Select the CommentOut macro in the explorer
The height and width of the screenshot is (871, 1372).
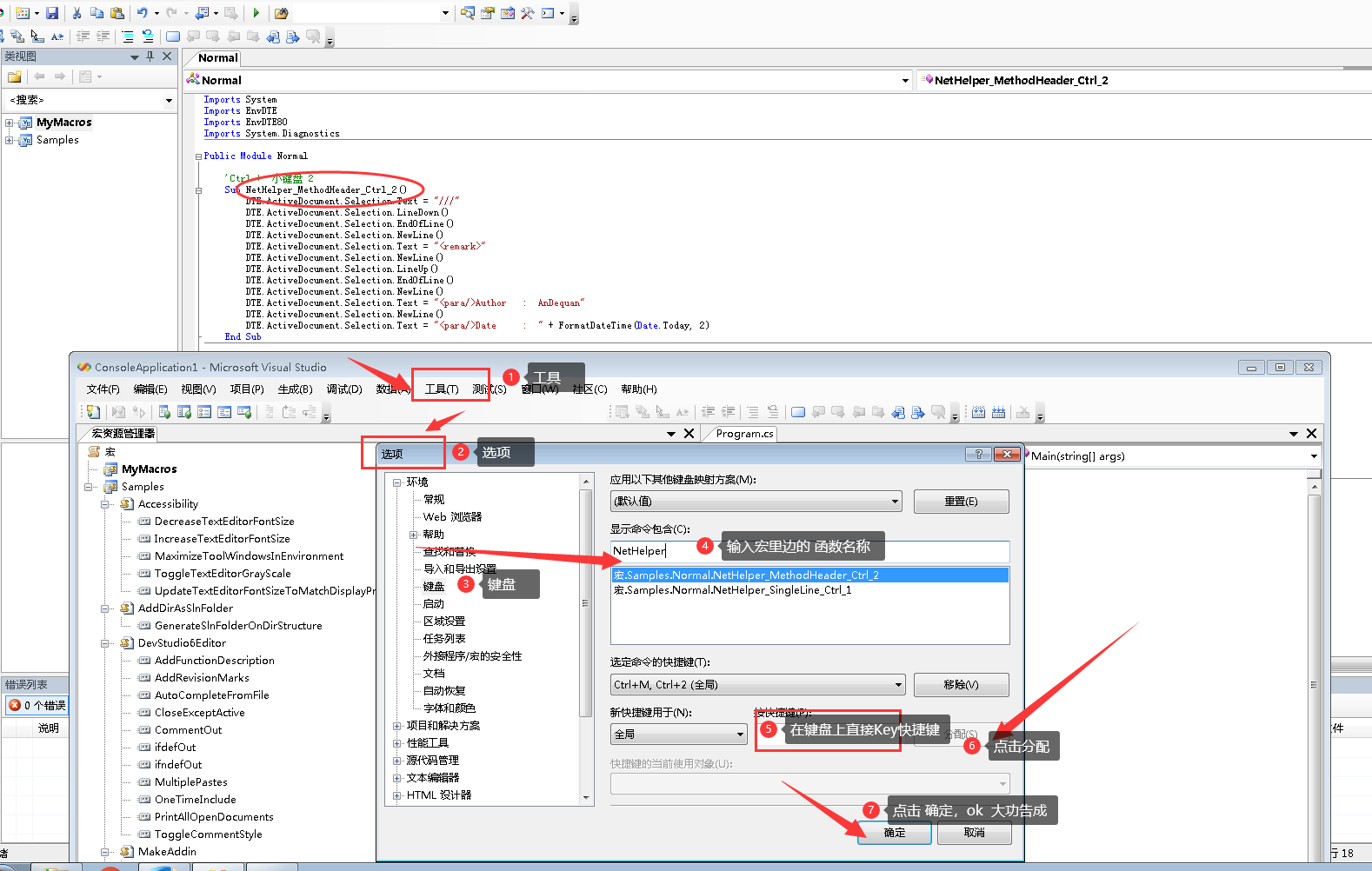point(188,730)
